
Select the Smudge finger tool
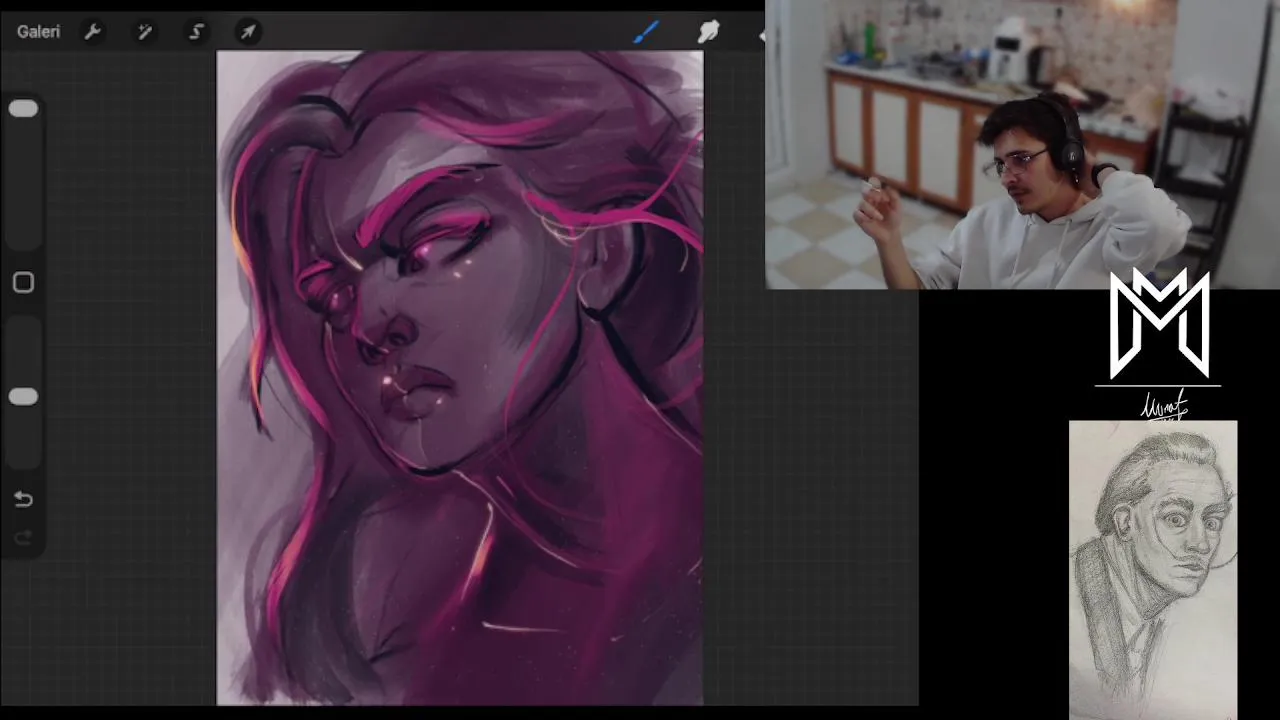pyautogui.click(x=708, y=32)
